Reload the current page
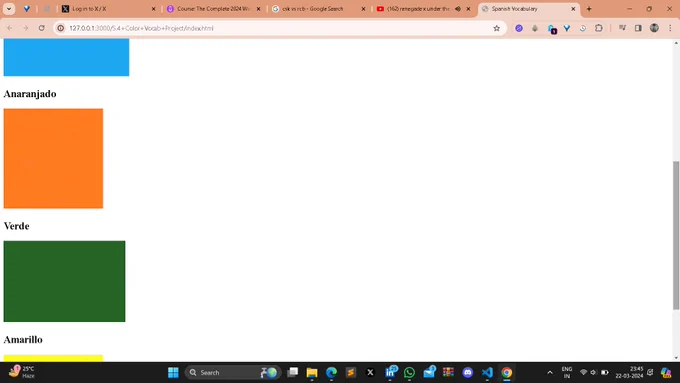This screenshot has width=680, height=383. (42, 28)
